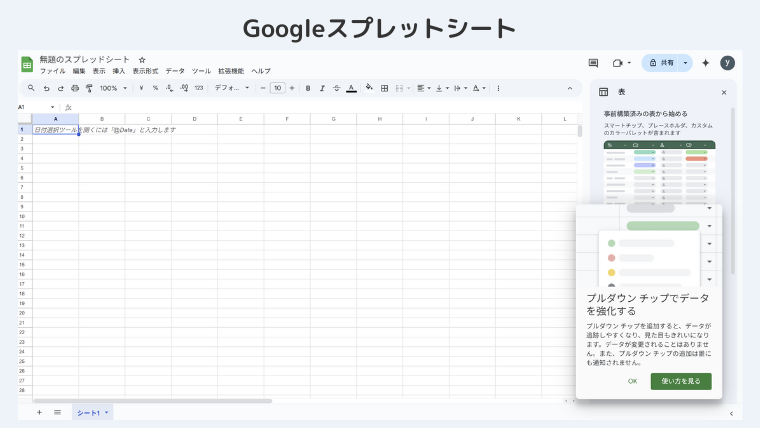
Task: Open the font family dropdown
Action: [x=232, y=88]
